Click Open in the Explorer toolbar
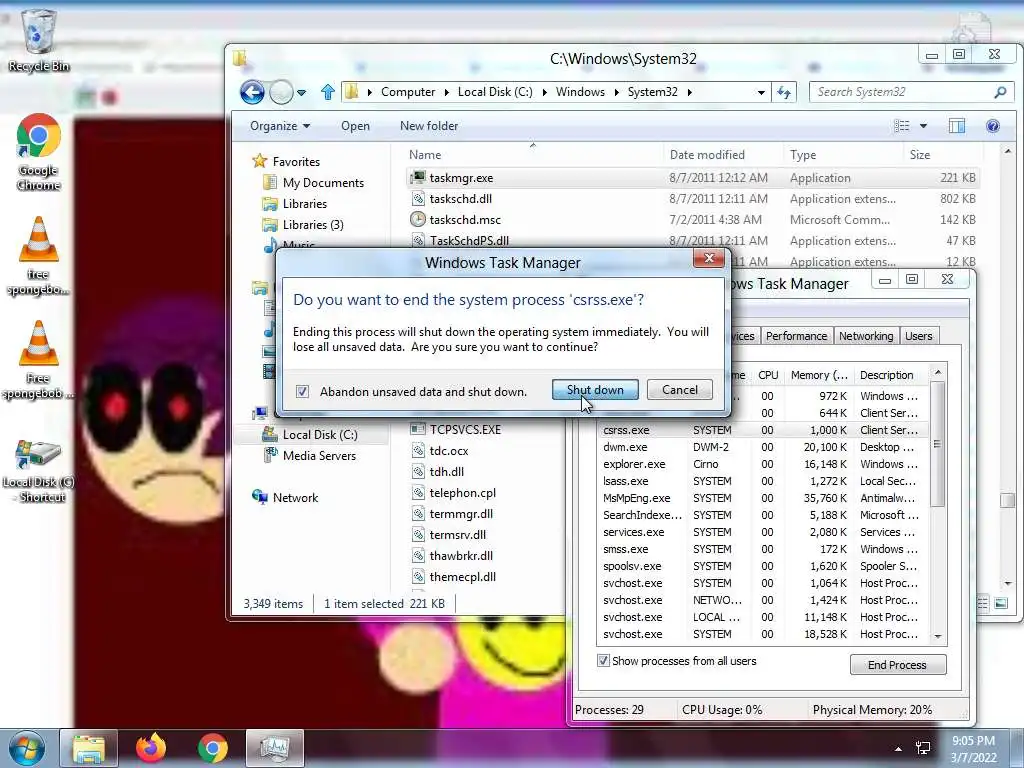Screen dimensions: 1024x768 (355, 125)
